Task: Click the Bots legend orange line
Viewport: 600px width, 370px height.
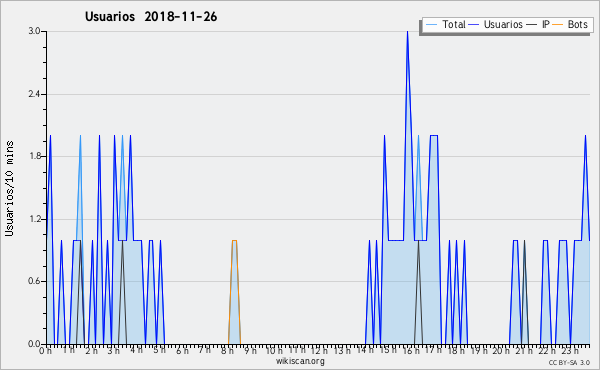Action: [x=558, y=25]
